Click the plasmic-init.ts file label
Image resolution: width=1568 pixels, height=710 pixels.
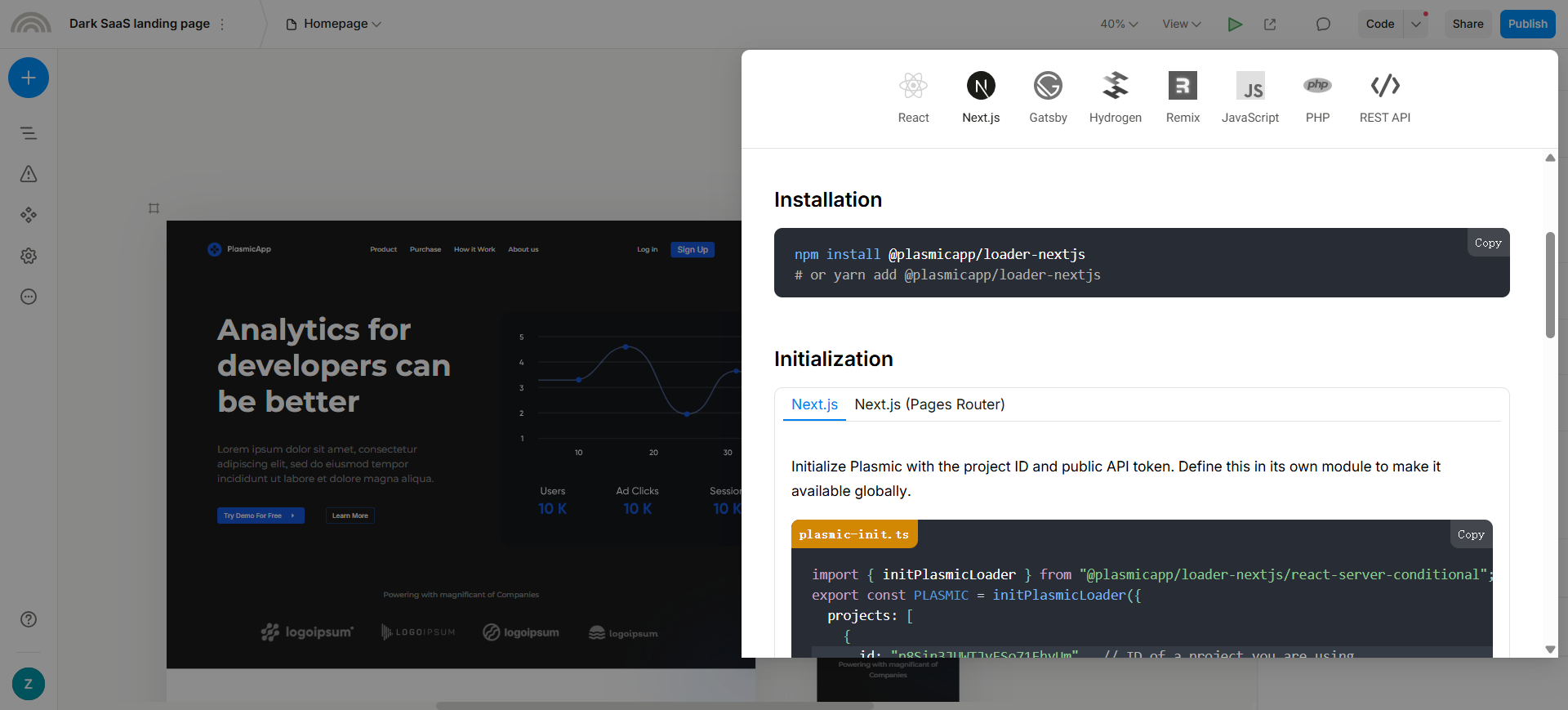[854, 534]
